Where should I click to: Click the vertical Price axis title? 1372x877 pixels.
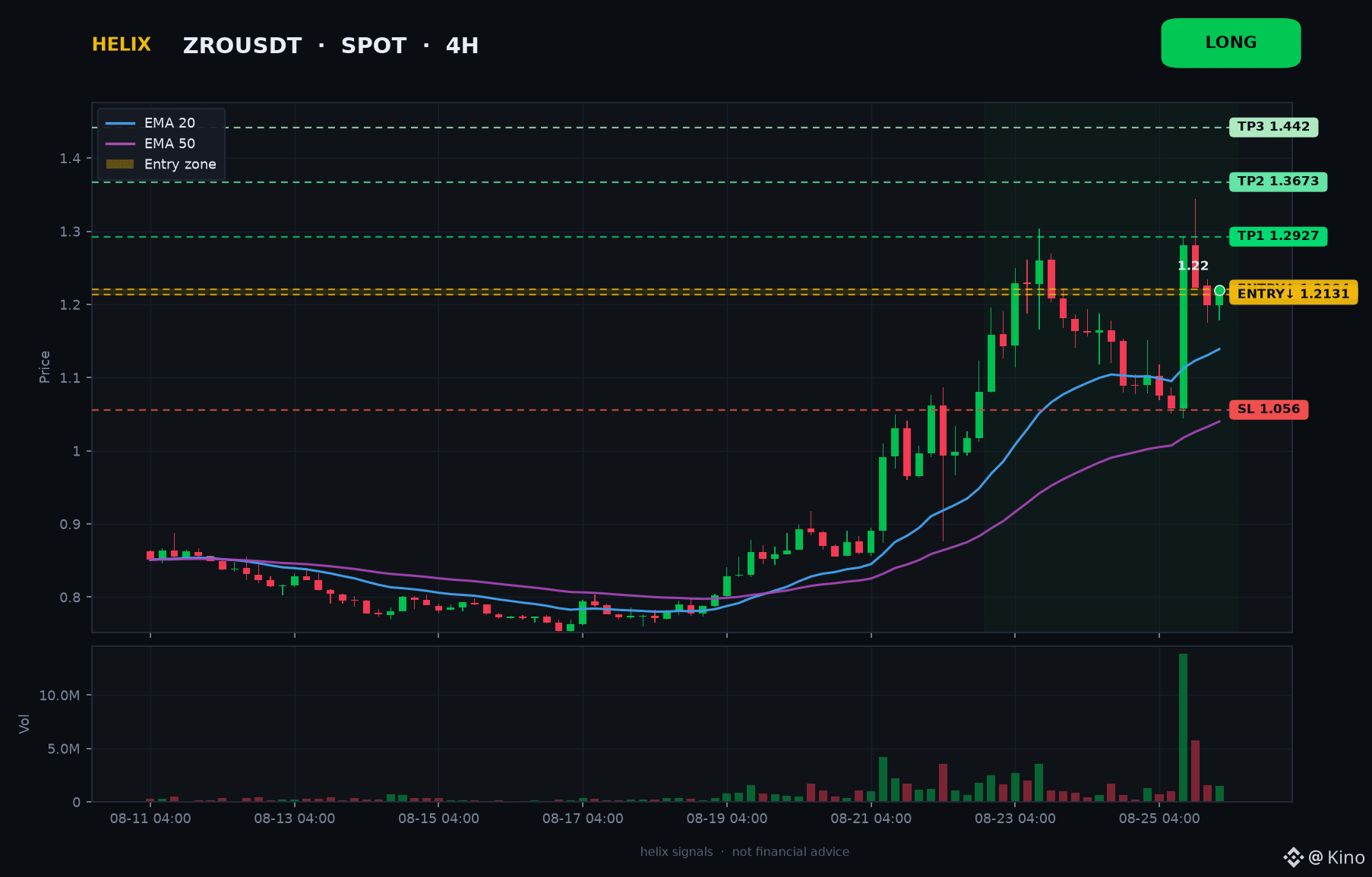pos(45,367)
